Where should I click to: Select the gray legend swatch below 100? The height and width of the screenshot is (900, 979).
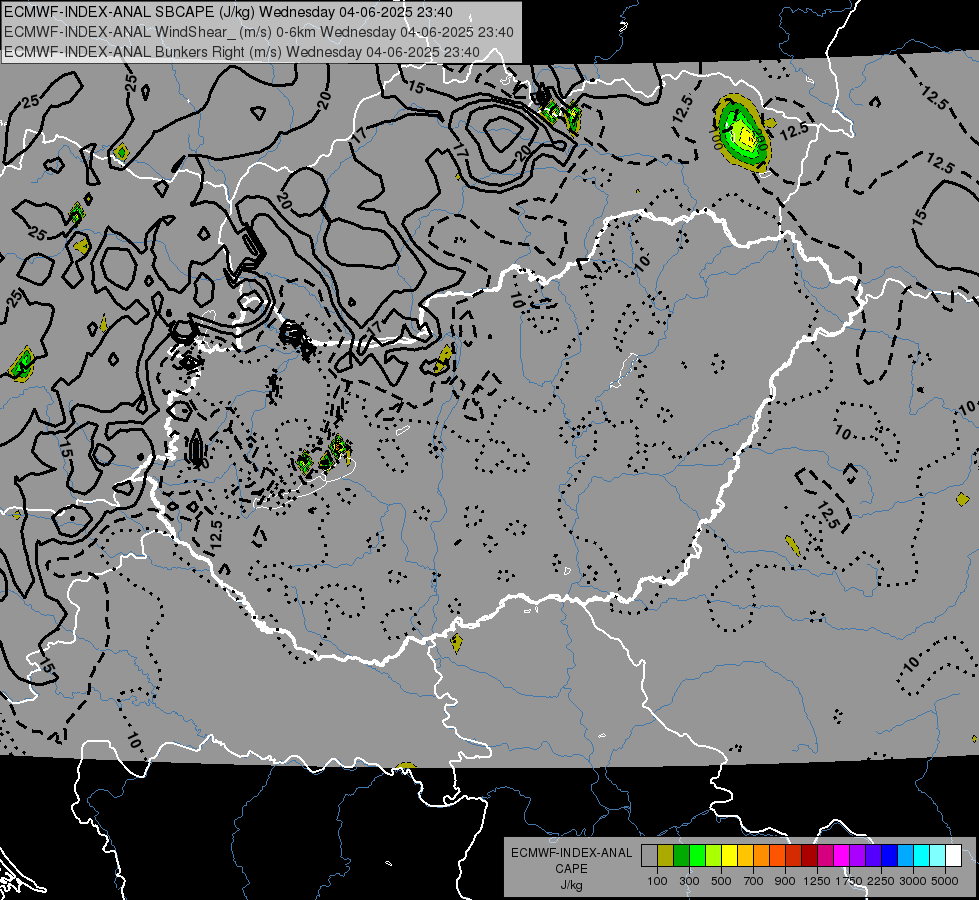pos(649,856)
